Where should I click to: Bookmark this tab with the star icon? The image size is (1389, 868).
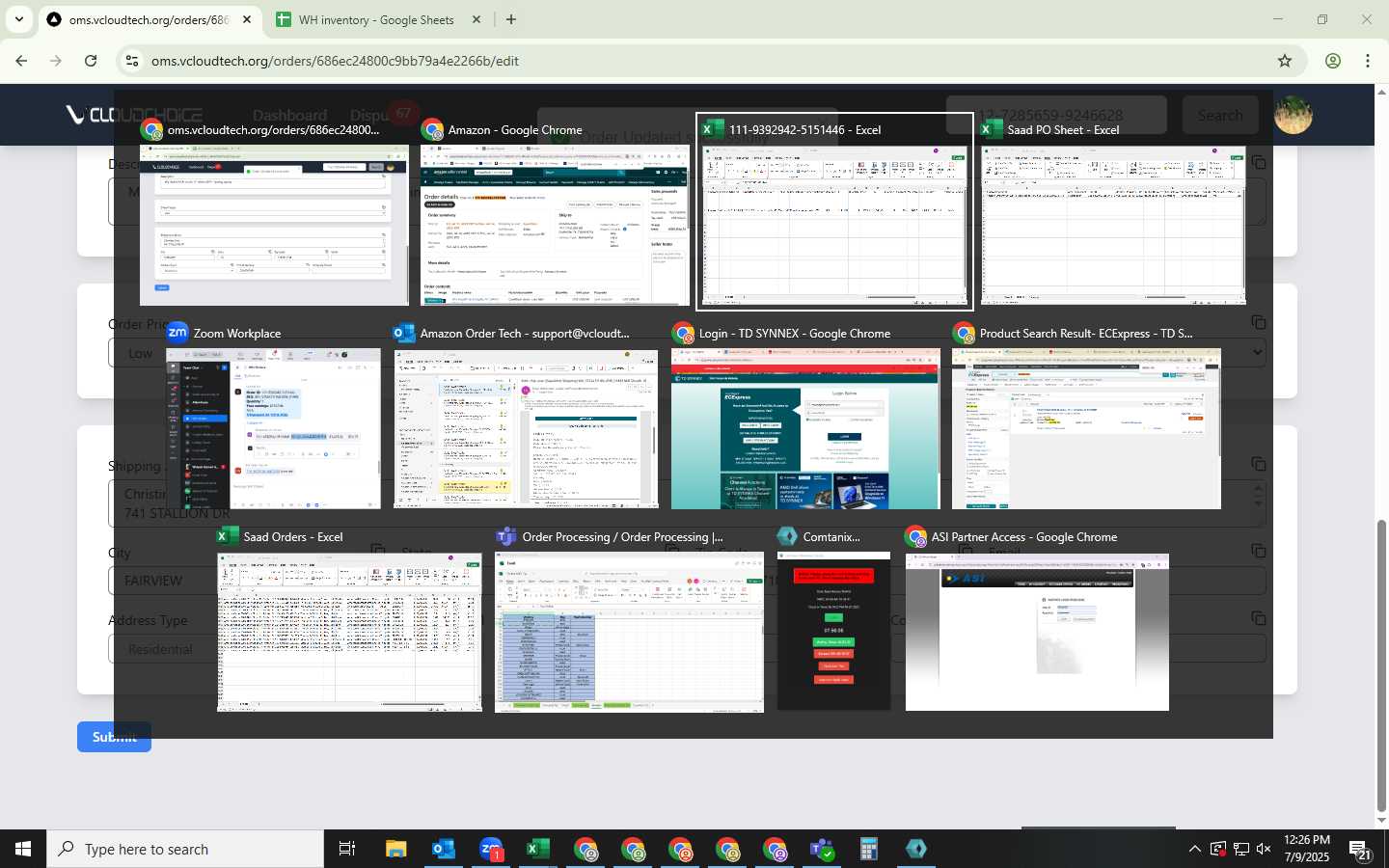pyautogui.click(x=1285, y=61)
